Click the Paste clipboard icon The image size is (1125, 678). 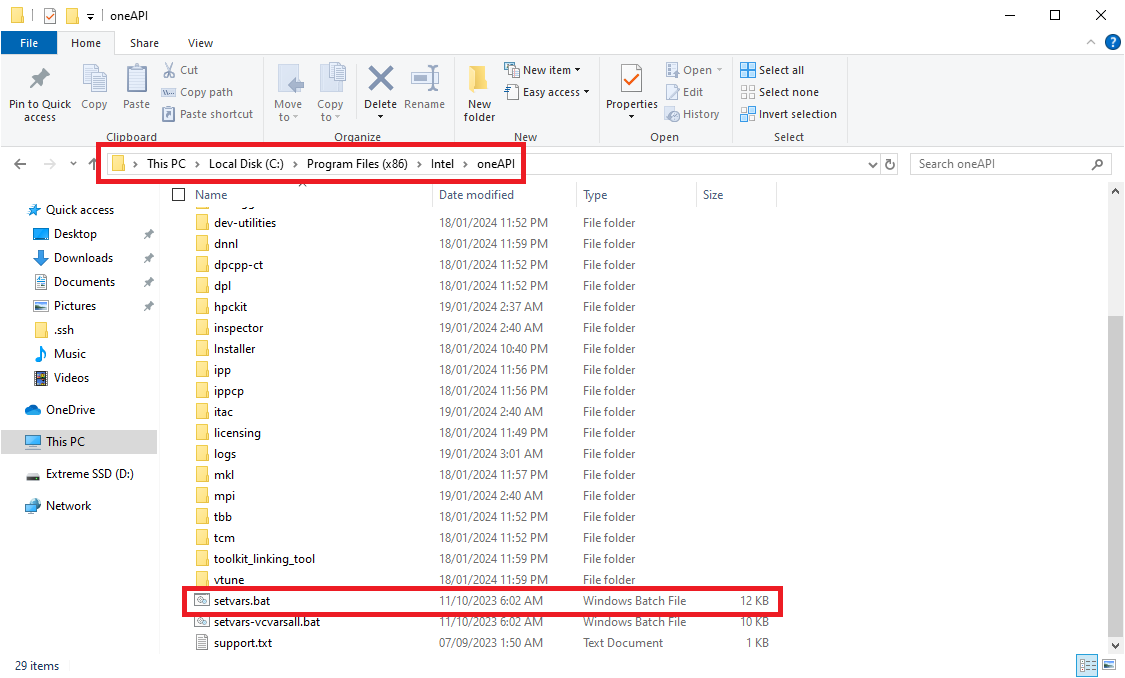coord(136,78)
